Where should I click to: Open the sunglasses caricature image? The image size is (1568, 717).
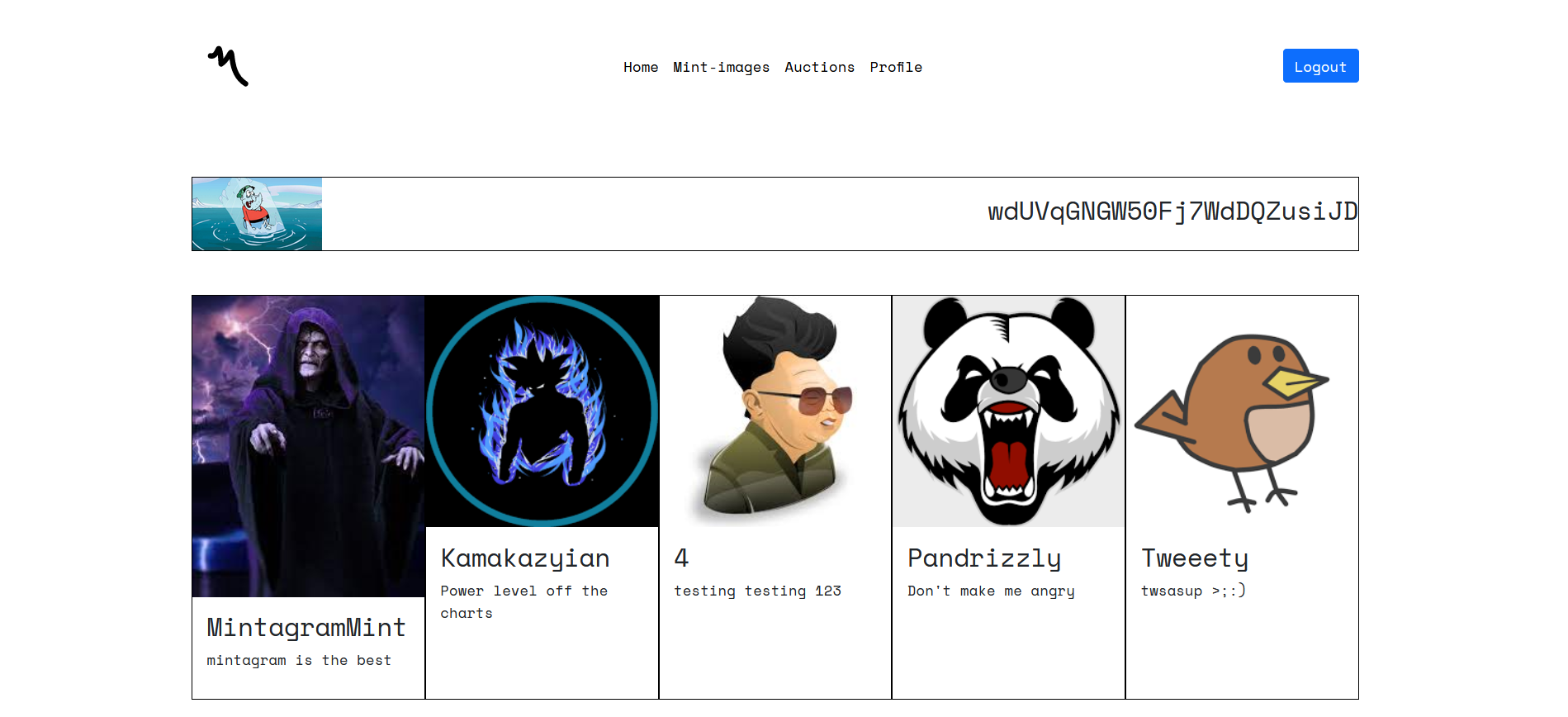(775, 411)
